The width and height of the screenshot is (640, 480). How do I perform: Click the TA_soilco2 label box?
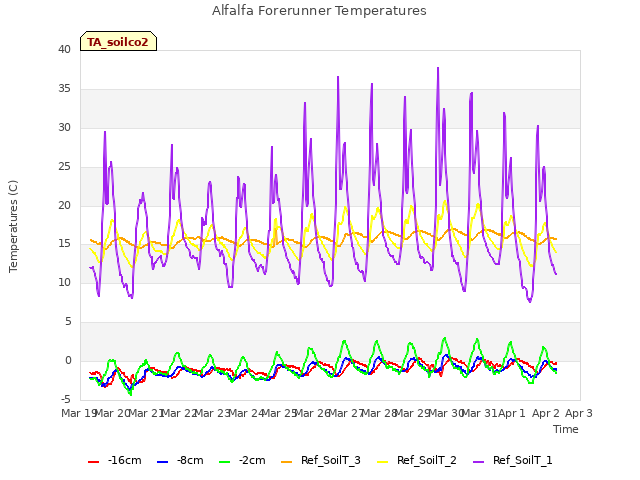[118, 41]
